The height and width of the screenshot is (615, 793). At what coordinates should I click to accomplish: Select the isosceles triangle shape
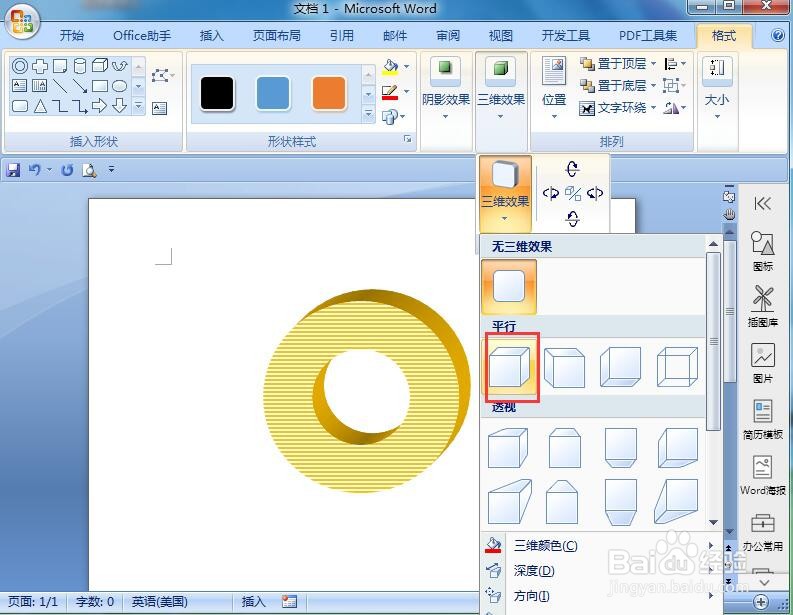click(x=40, y=106)
